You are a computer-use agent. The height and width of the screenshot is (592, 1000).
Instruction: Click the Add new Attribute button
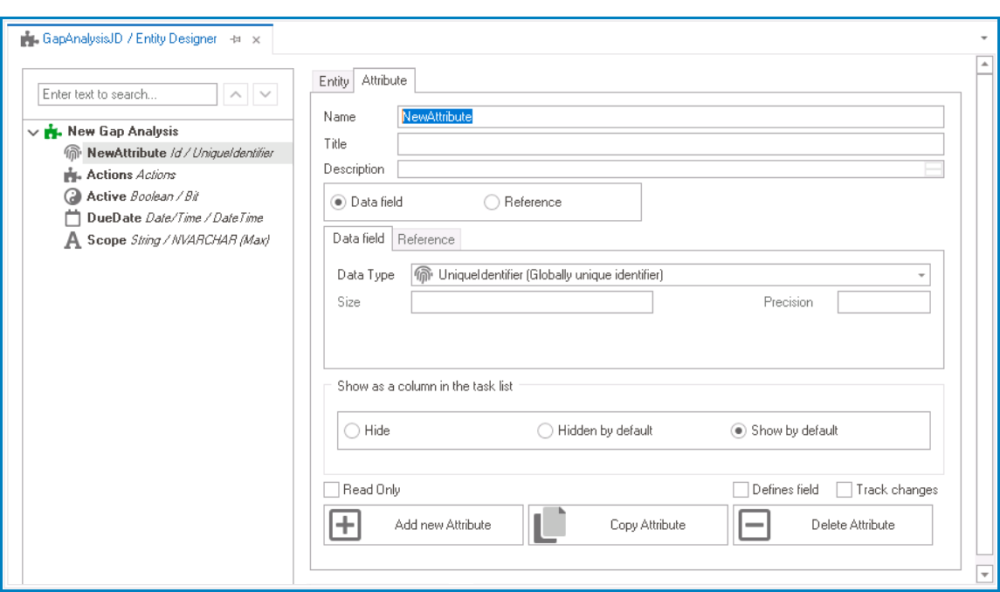pos(423,525)
